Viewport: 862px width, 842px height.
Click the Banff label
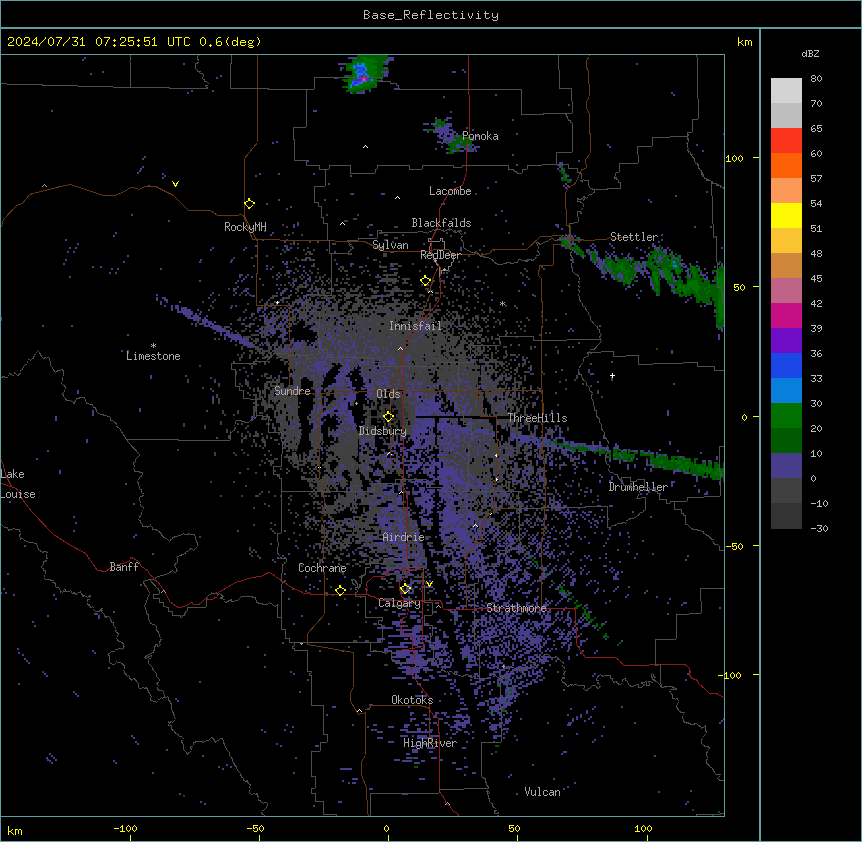click(x=124, y=567)
